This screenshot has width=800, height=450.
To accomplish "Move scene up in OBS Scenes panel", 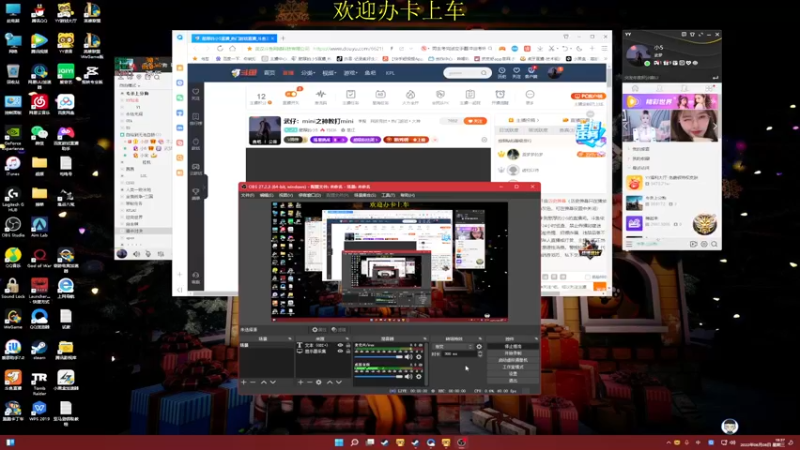I will 264,382.
